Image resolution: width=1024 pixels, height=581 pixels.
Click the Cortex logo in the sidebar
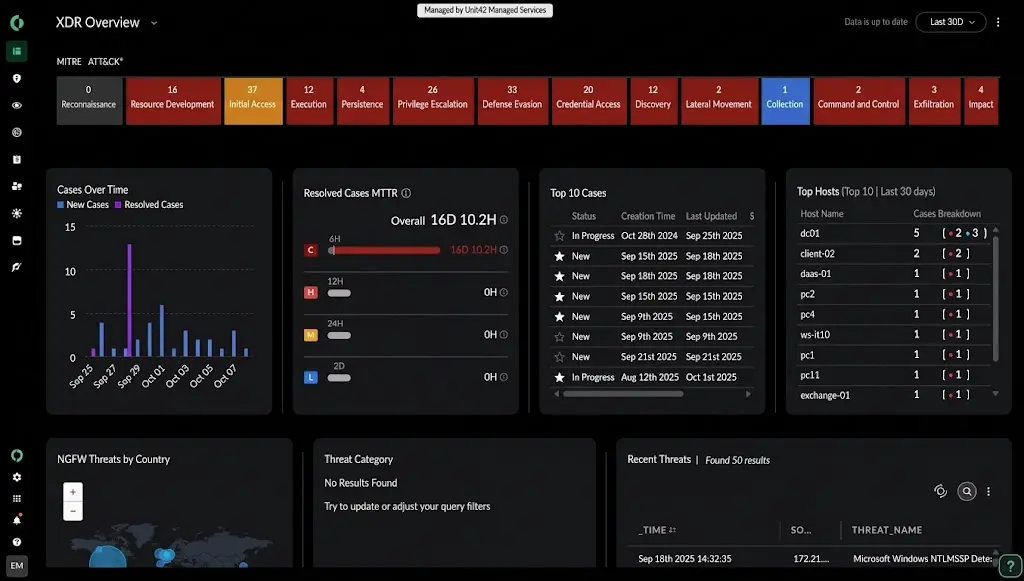coord(17,23)
